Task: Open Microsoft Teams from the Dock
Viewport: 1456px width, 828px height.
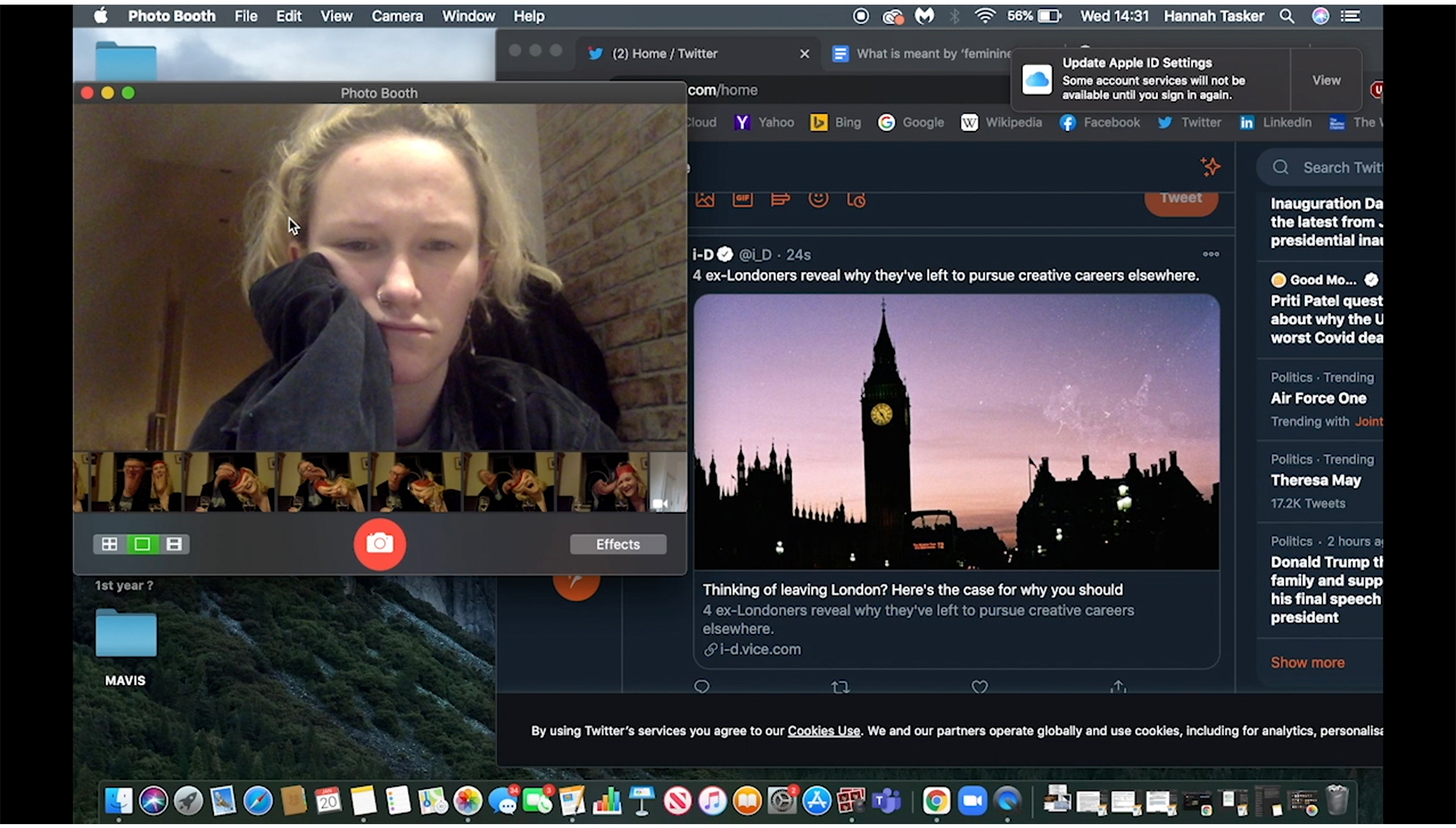Action: 887,801
